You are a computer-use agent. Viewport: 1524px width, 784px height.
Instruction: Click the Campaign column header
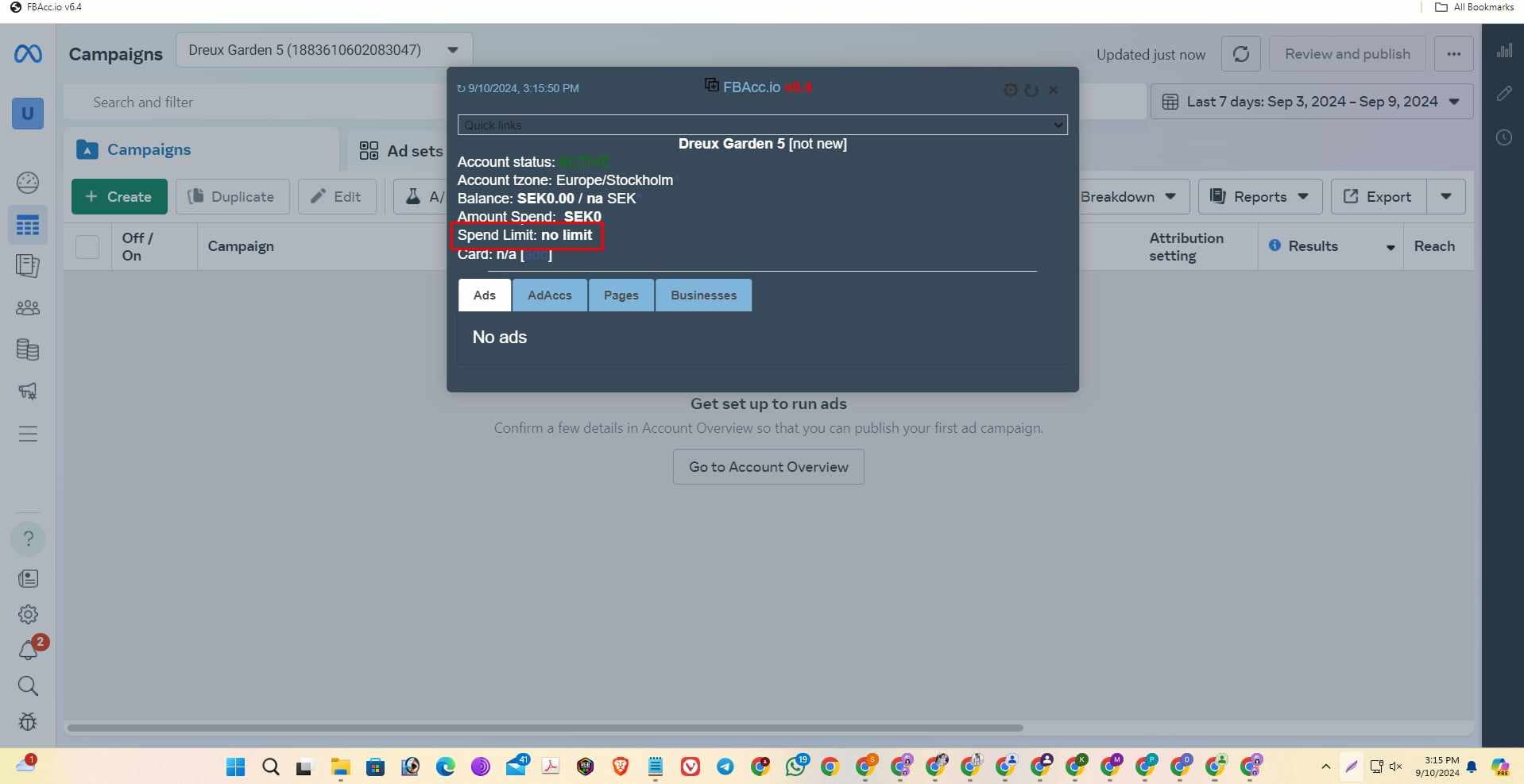(241, 246)
